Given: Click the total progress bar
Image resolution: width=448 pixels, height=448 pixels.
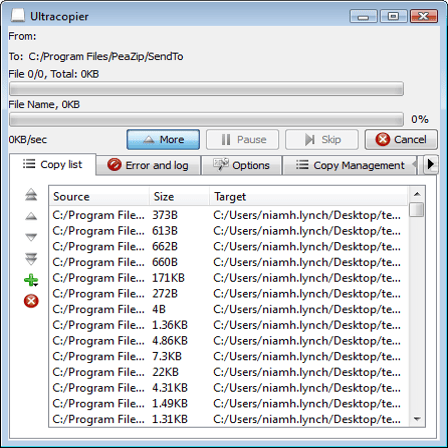Looking at the screenshot, I should (206, 89).
